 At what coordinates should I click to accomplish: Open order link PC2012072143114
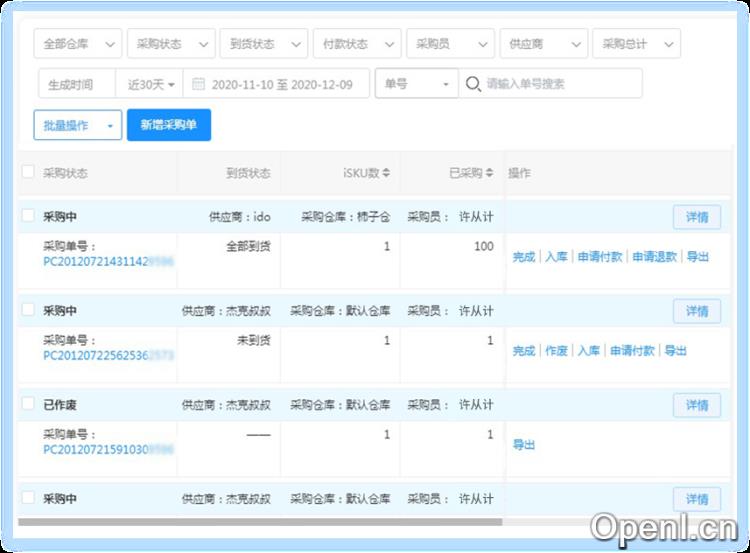click(109, 261)
